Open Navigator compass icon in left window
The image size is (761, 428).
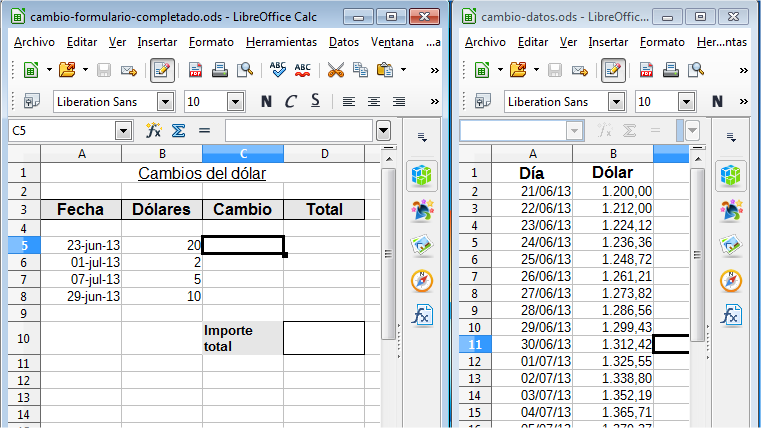(x=421, y=281)
